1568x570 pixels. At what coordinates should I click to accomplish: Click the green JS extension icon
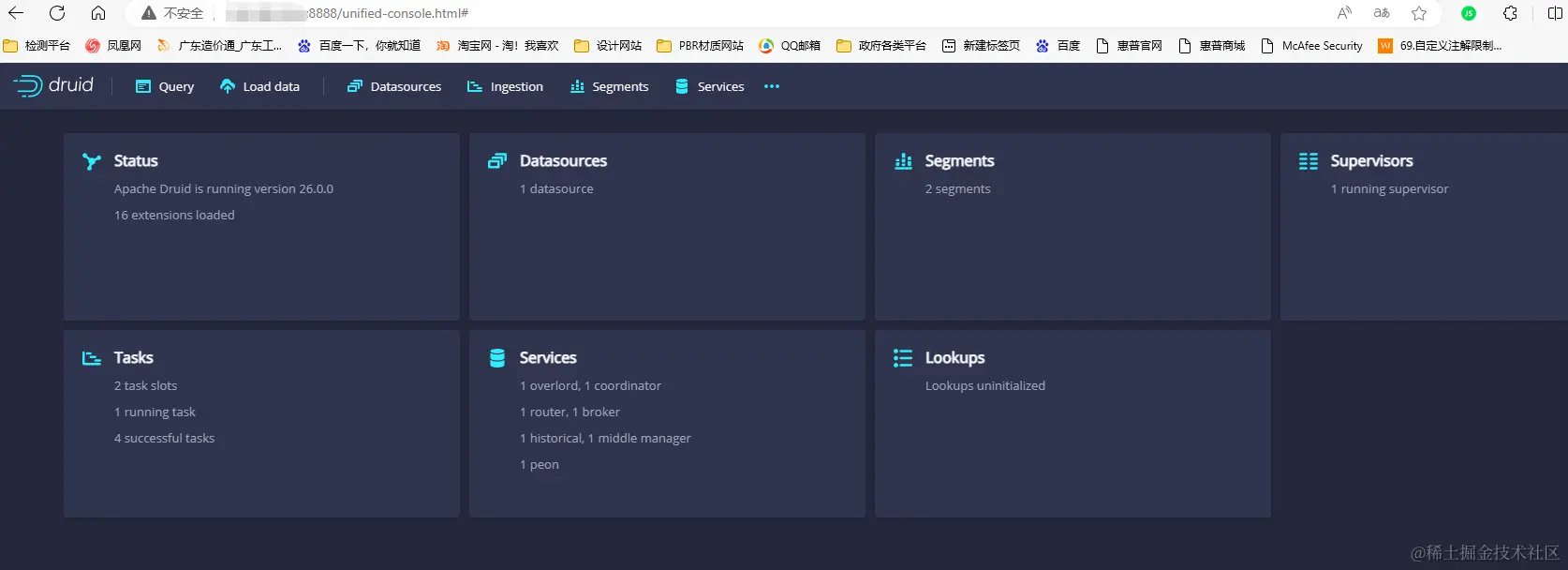(x=1469, y=13)
